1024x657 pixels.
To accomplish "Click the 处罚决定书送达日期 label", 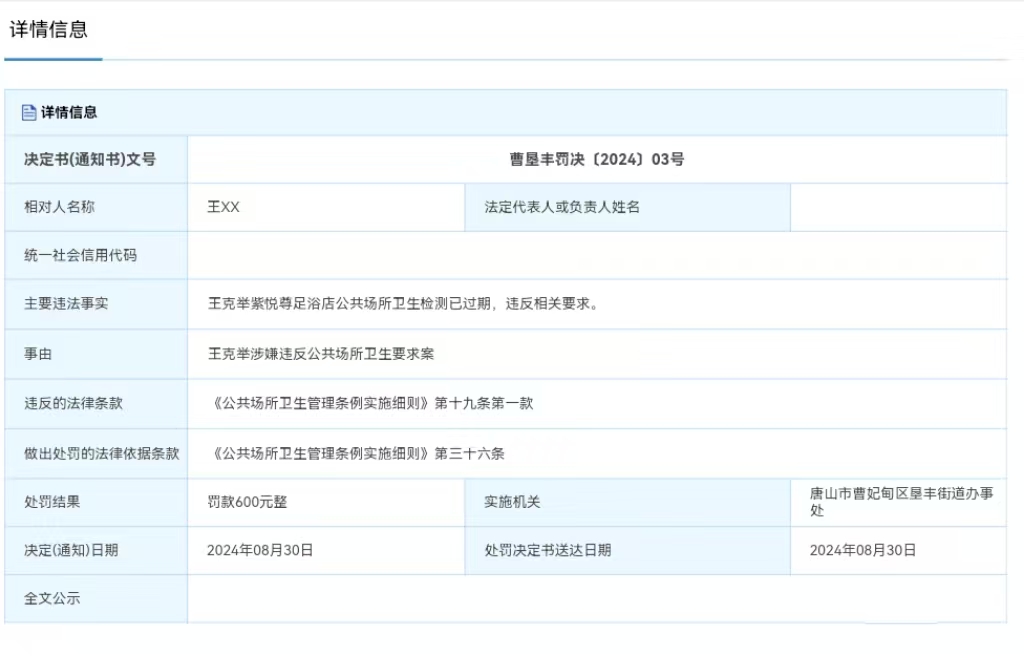I will point(548,551).
